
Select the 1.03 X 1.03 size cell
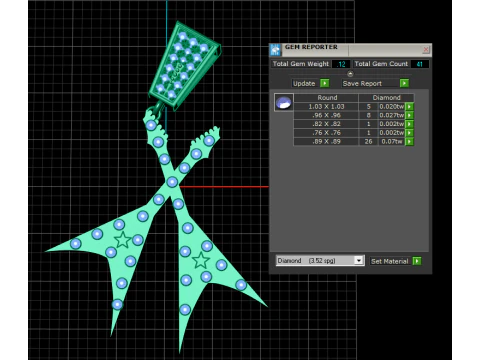(326, 107)
